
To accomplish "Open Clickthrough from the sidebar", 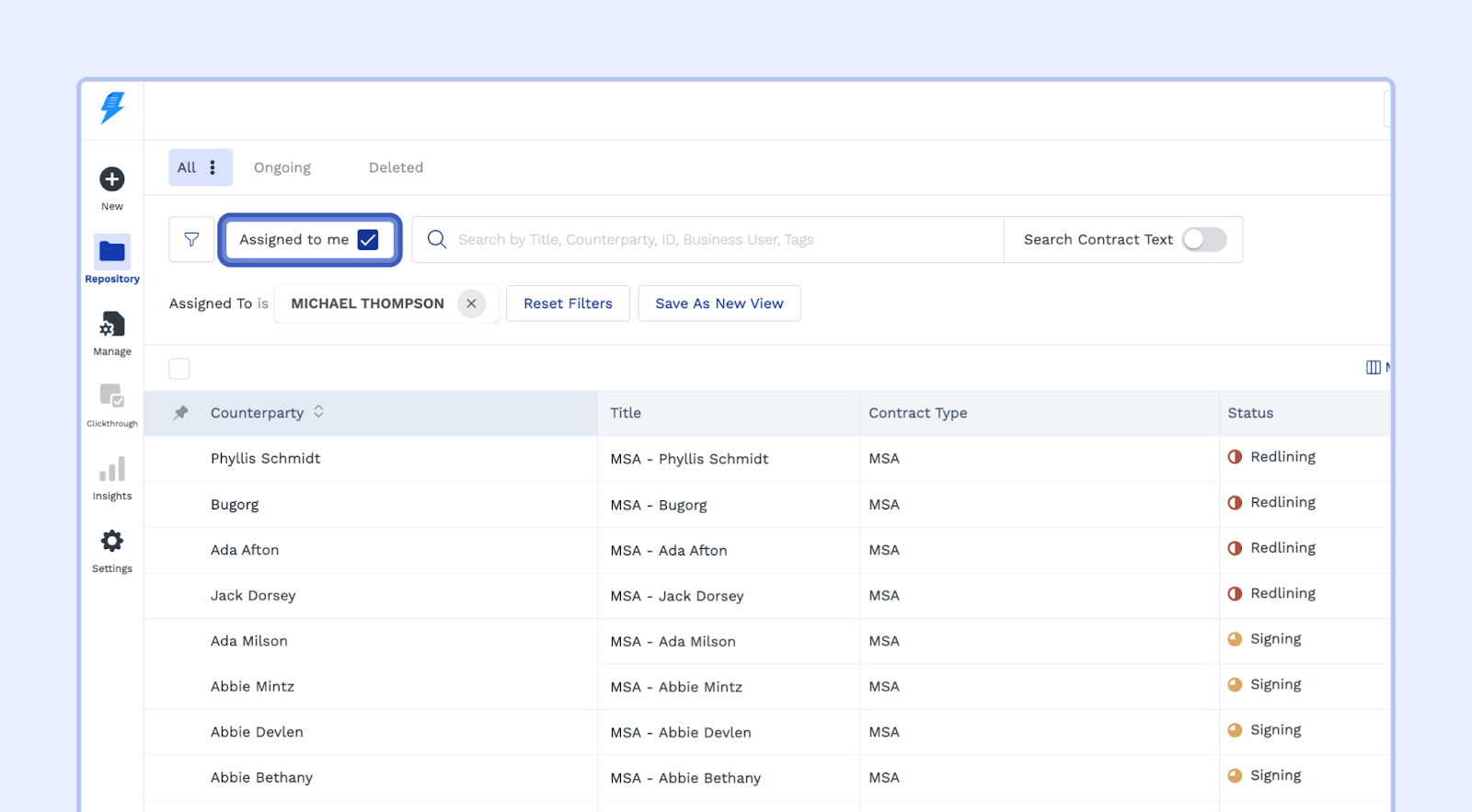I will pos(112,396).
